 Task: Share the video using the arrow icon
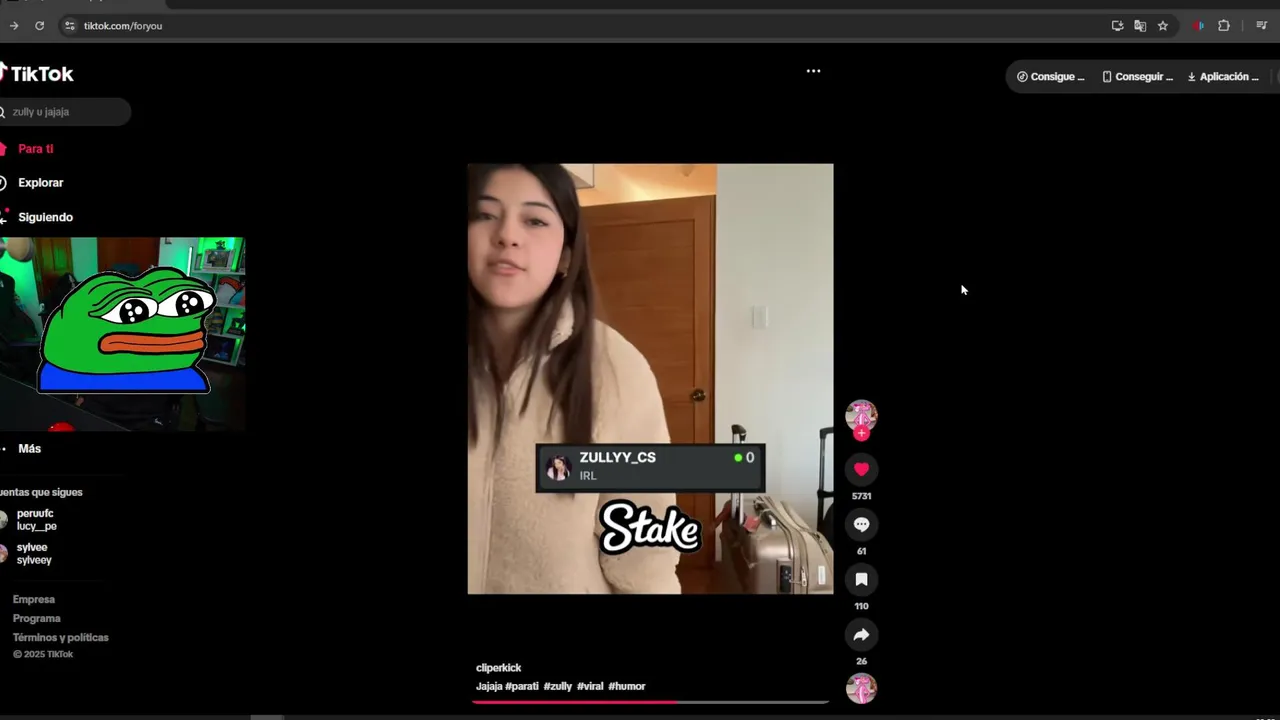coord(861,634)
